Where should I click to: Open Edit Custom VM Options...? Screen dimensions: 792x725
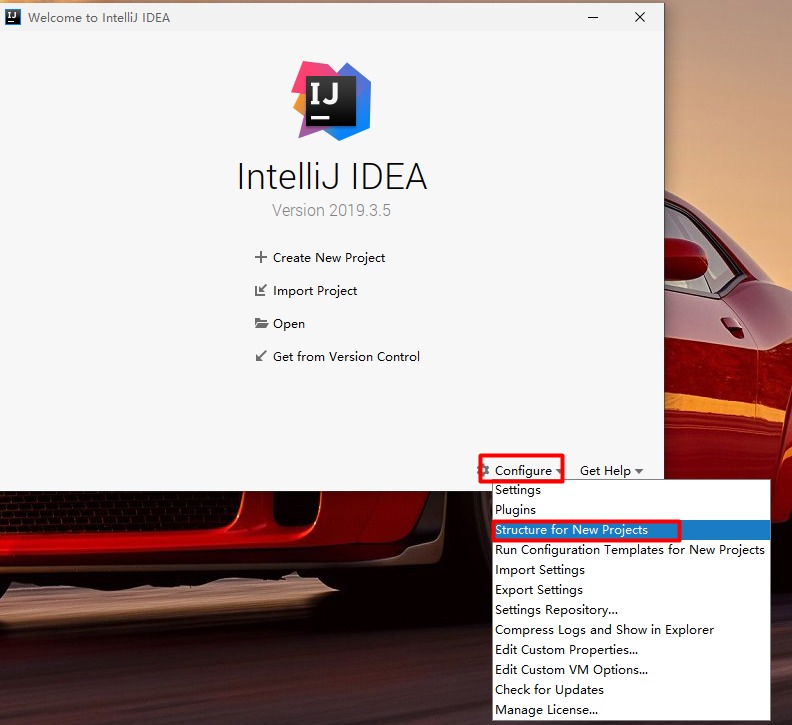pyautogui.click(x=631, y=669)
